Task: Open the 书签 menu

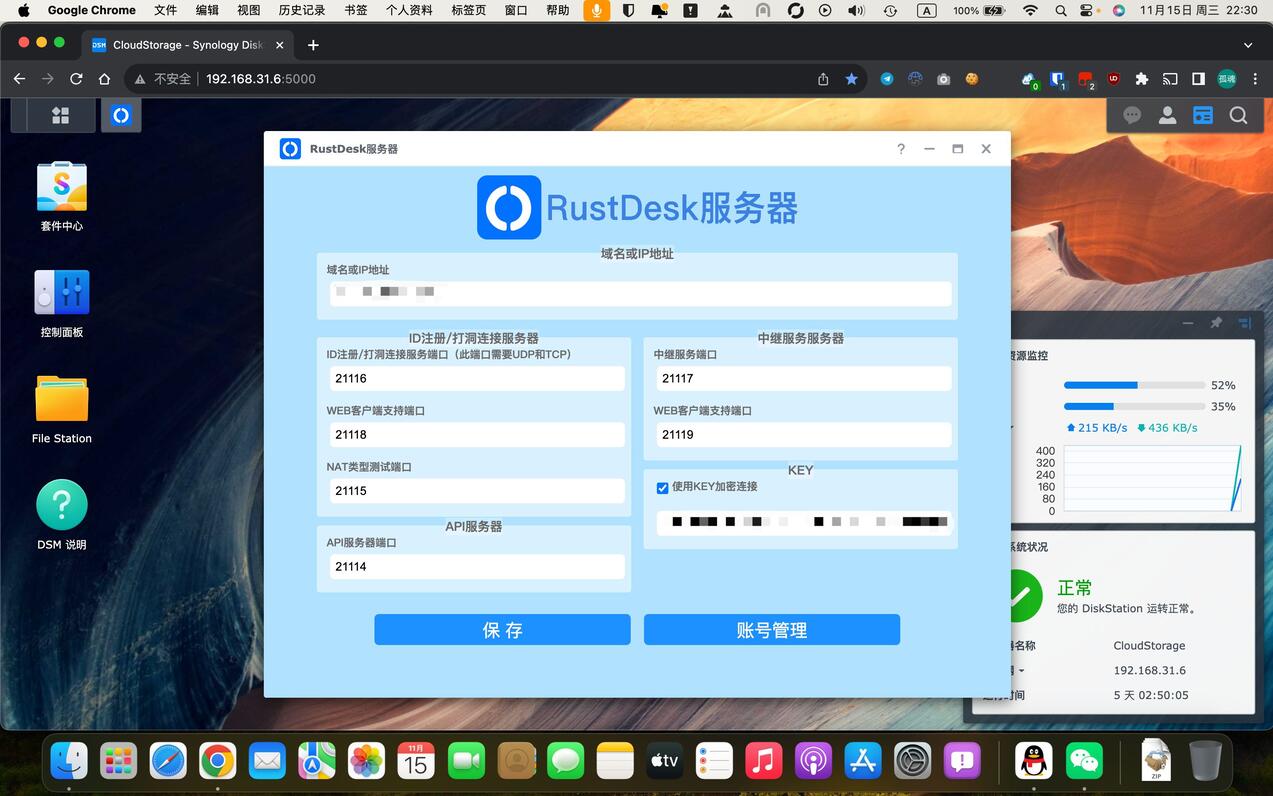Action: click(355, 10)
